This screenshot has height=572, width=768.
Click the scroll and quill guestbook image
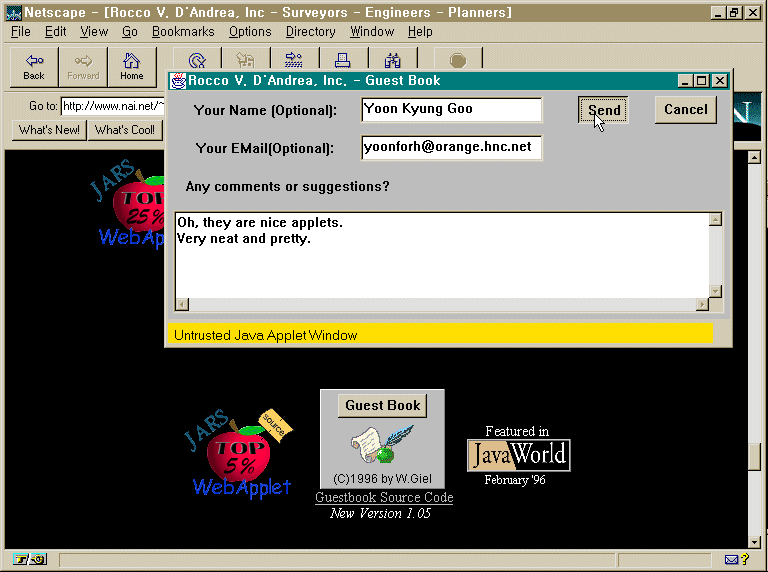382,444
